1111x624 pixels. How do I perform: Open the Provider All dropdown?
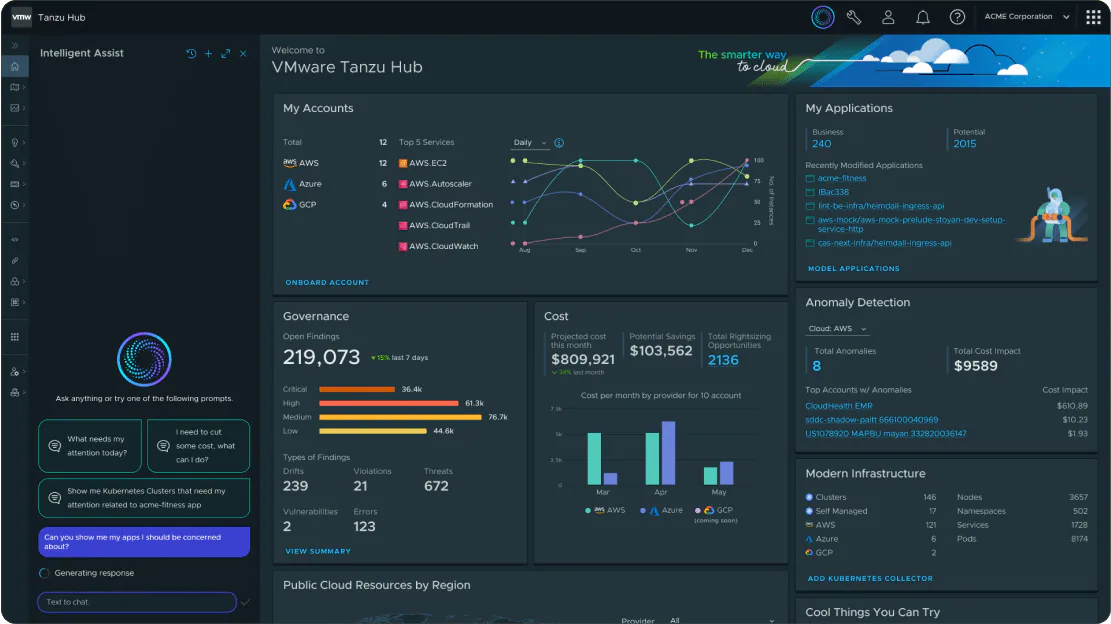coord(723,620)
